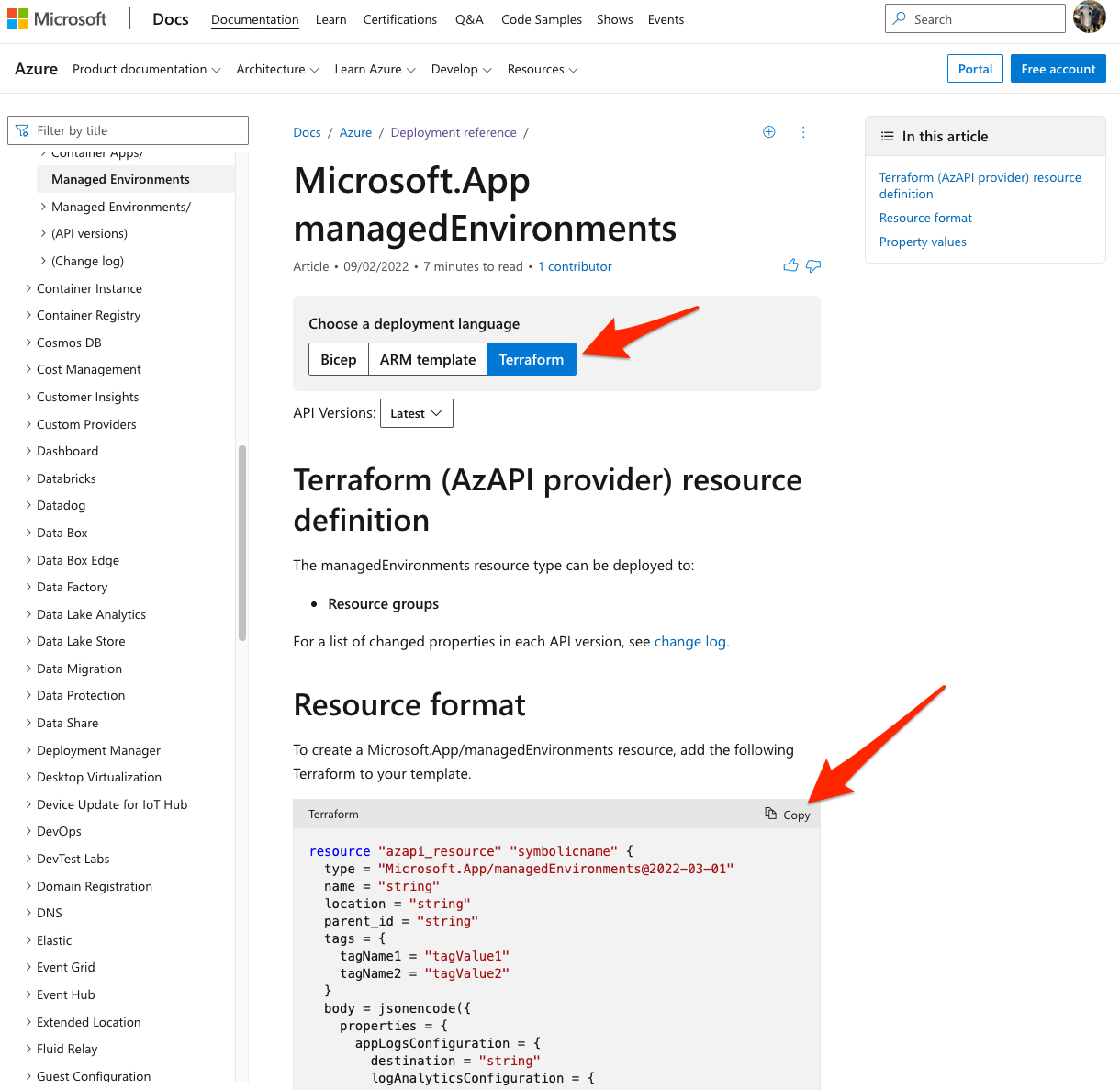Click the Free account button

click(1058, 69)
